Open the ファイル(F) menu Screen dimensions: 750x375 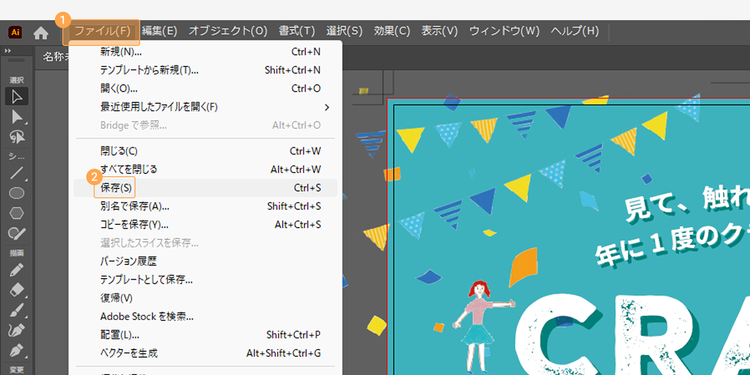[102, 32]
